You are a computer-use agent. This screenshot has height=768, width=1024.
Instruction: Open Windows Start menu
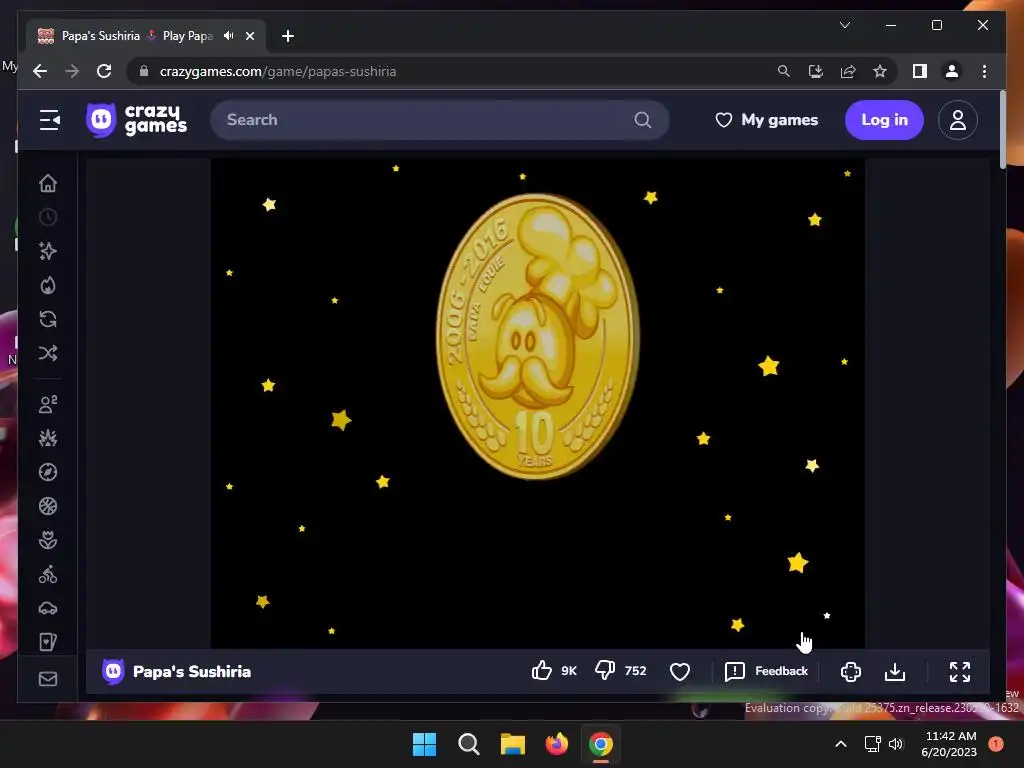coord(424,744)
